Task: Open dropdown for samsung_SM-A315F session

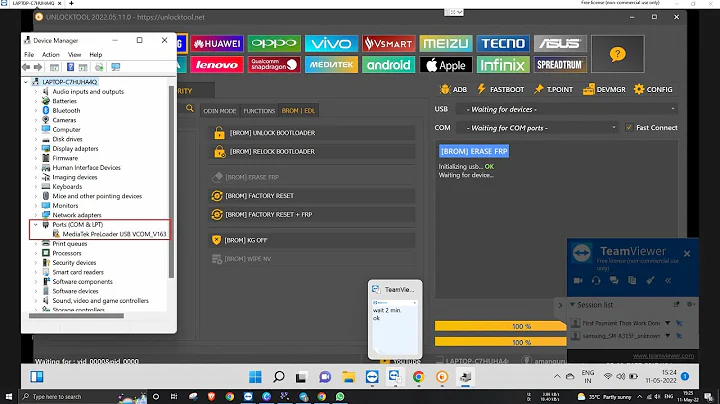Action: coord(668,336)
